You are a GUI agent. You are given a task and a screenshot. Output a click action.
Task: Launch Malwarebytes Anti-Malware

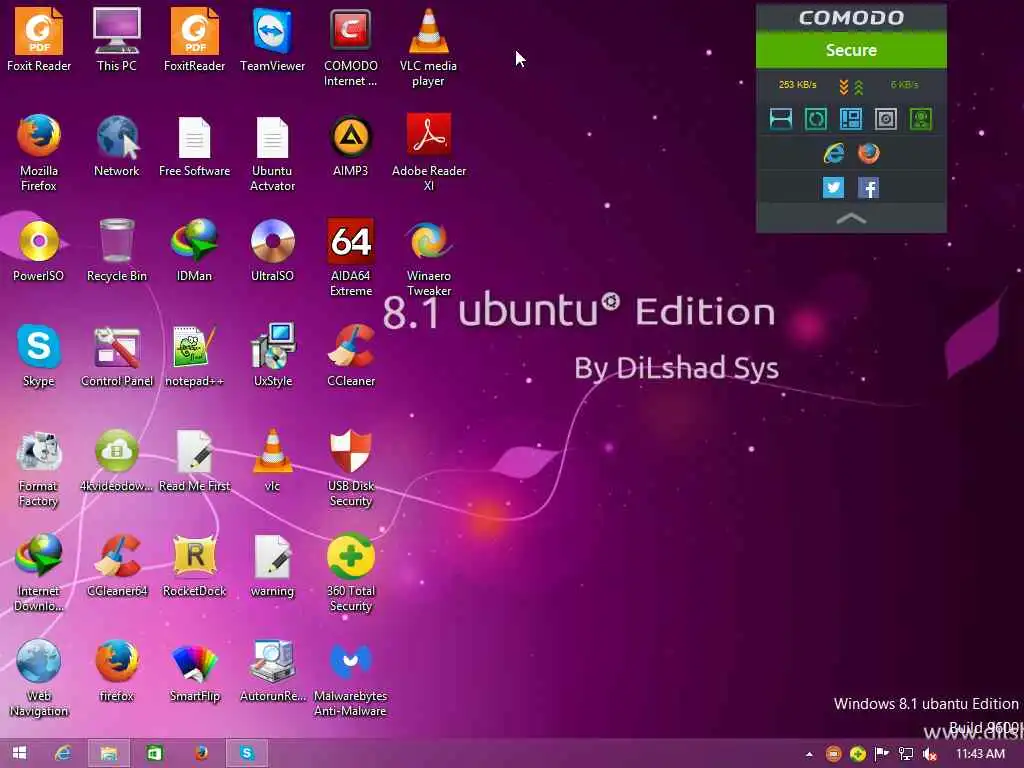point(351,678)
